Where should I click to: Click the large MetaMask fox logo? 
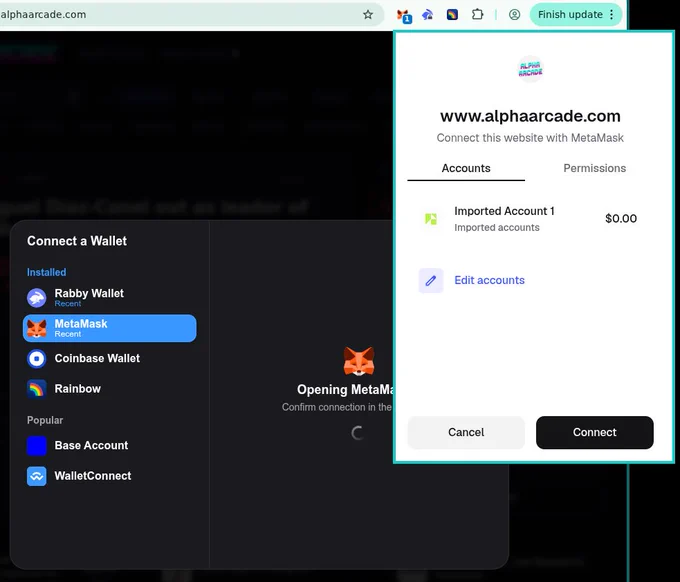point(359,361)
